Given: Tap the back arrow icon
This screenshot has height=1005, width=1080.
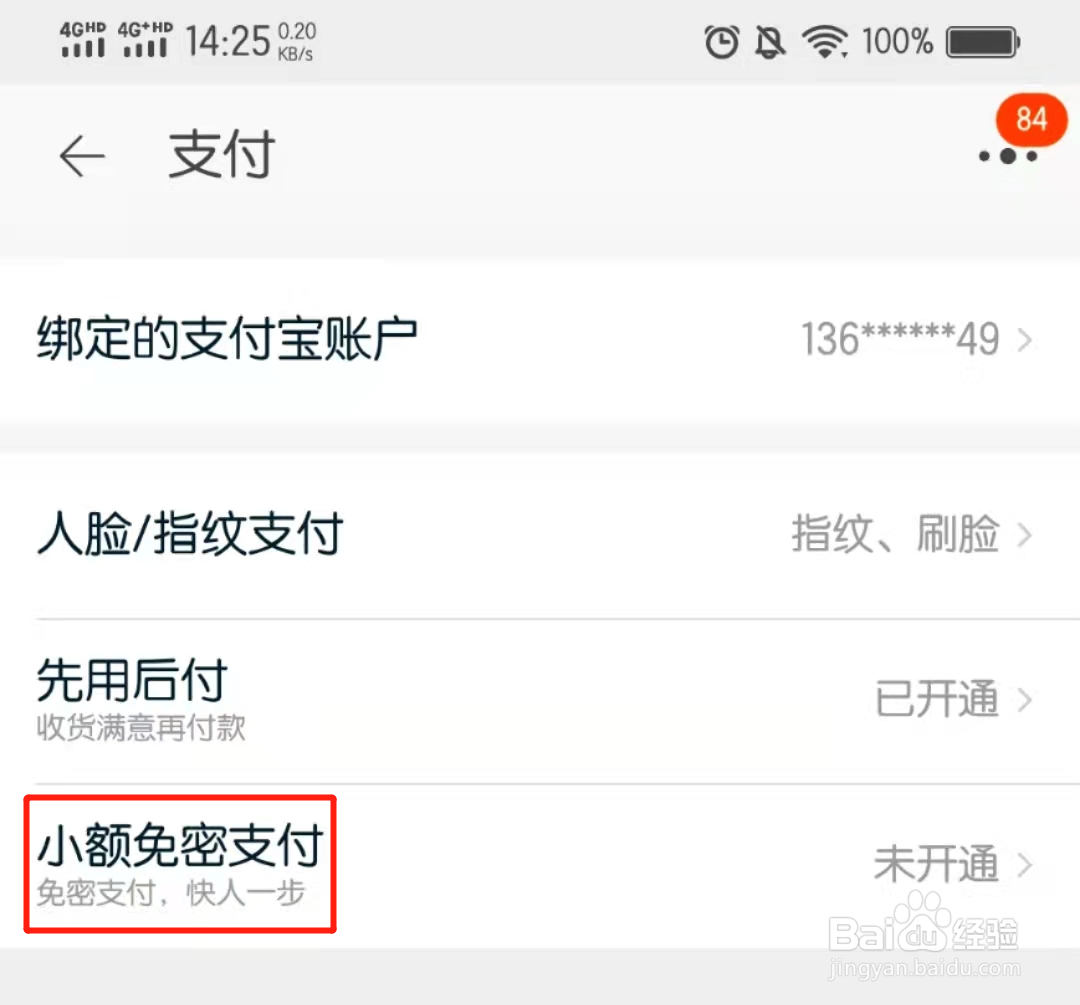Looking at the screenshot, I should 82,156.
